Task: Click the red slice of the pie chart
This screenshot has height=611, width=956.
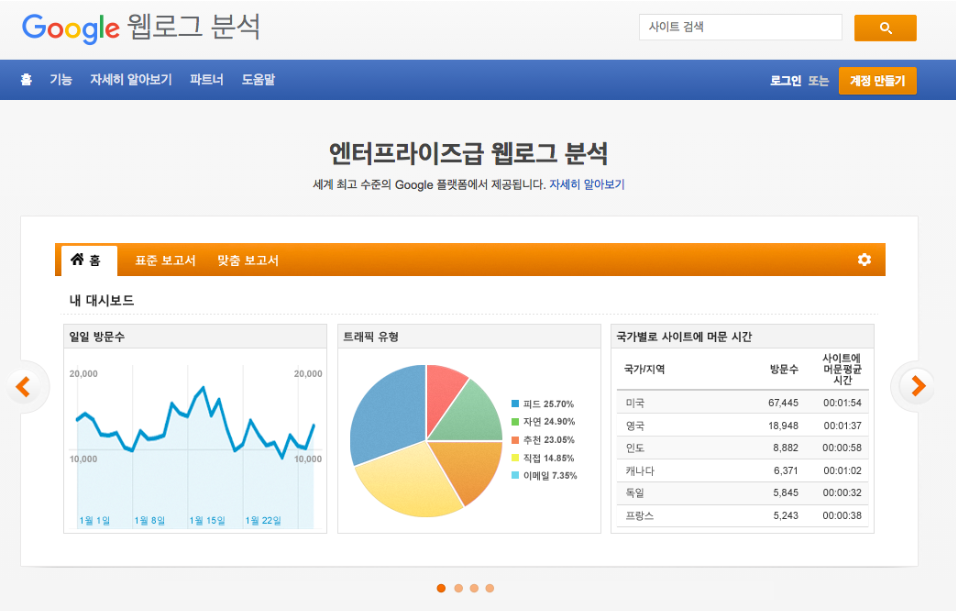Action: coord(443,393)
